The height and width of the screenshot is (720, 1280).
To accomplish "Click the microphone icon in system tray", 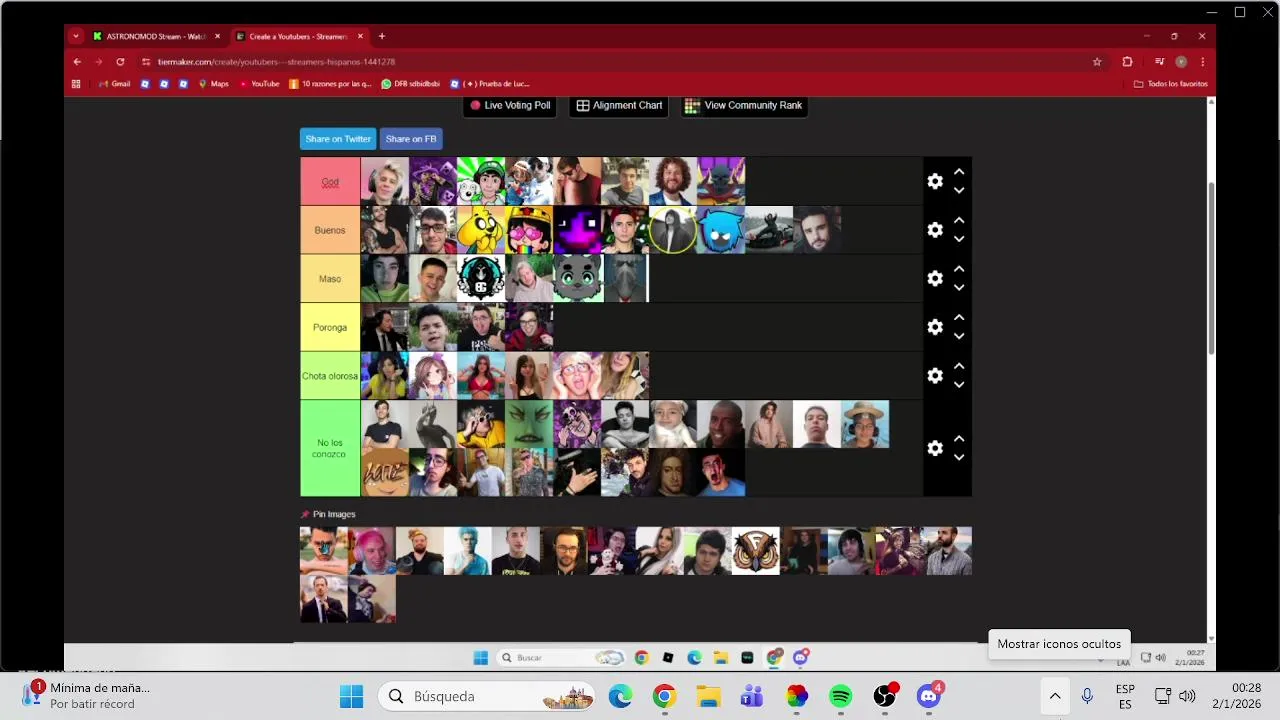I will [x=1087, y=696].
